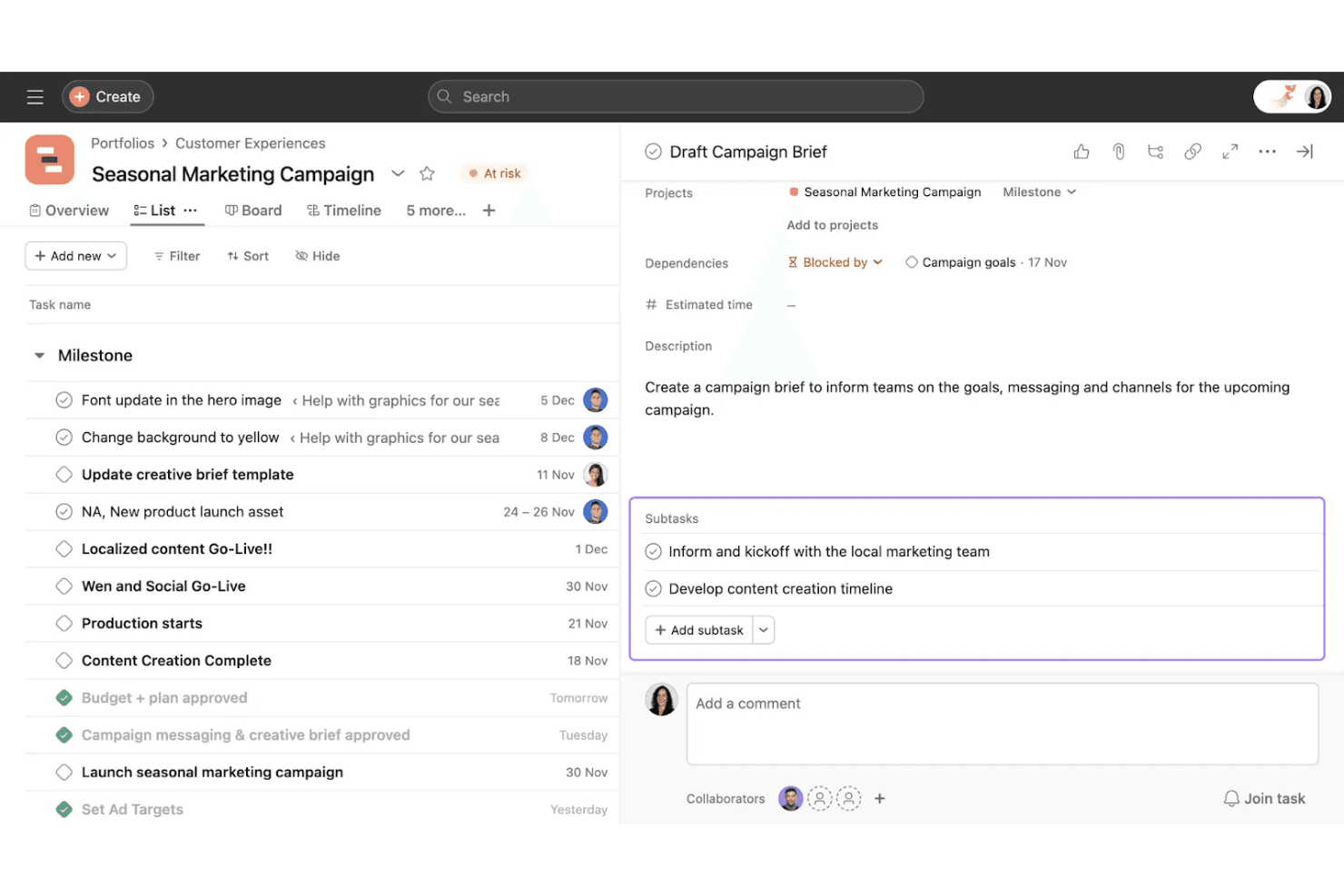Image resolution: width=1344 pixels, height=896 pixels.
Task: Switch to the Timeline tab
Action: point(344,211)
